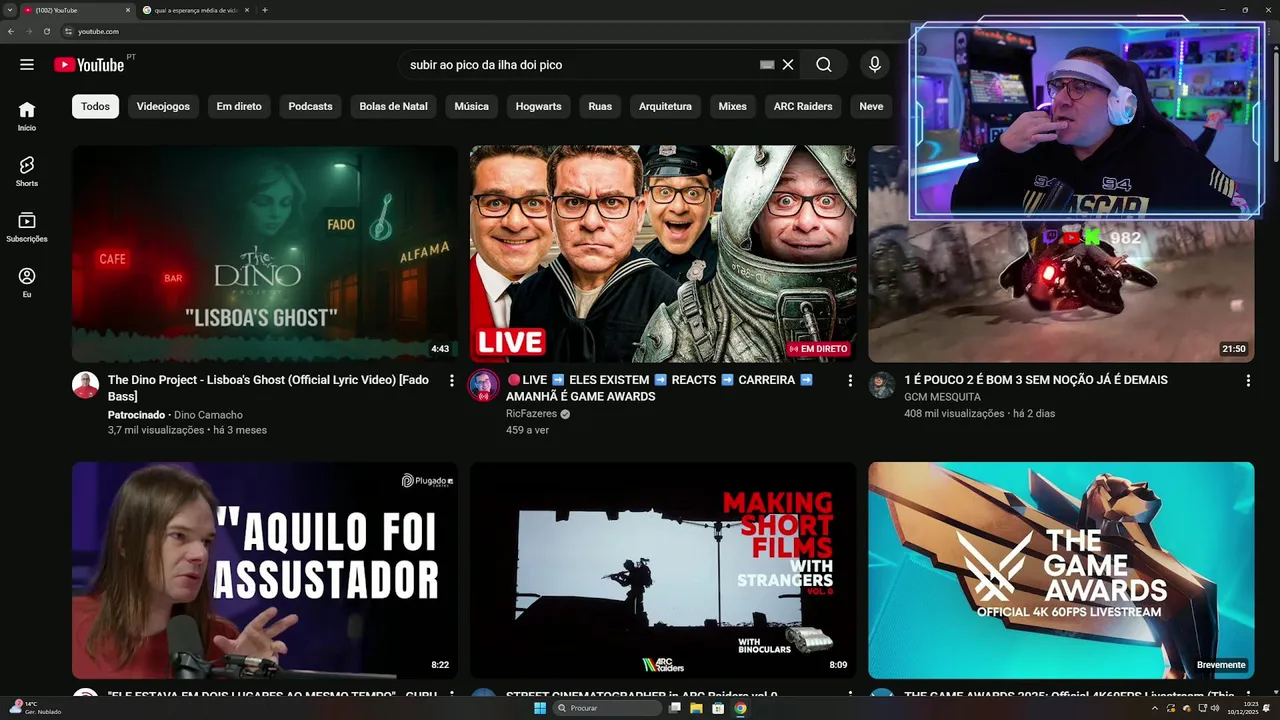
Task: Filter by the ARC Raiders chip
Action: pos(803,106)
